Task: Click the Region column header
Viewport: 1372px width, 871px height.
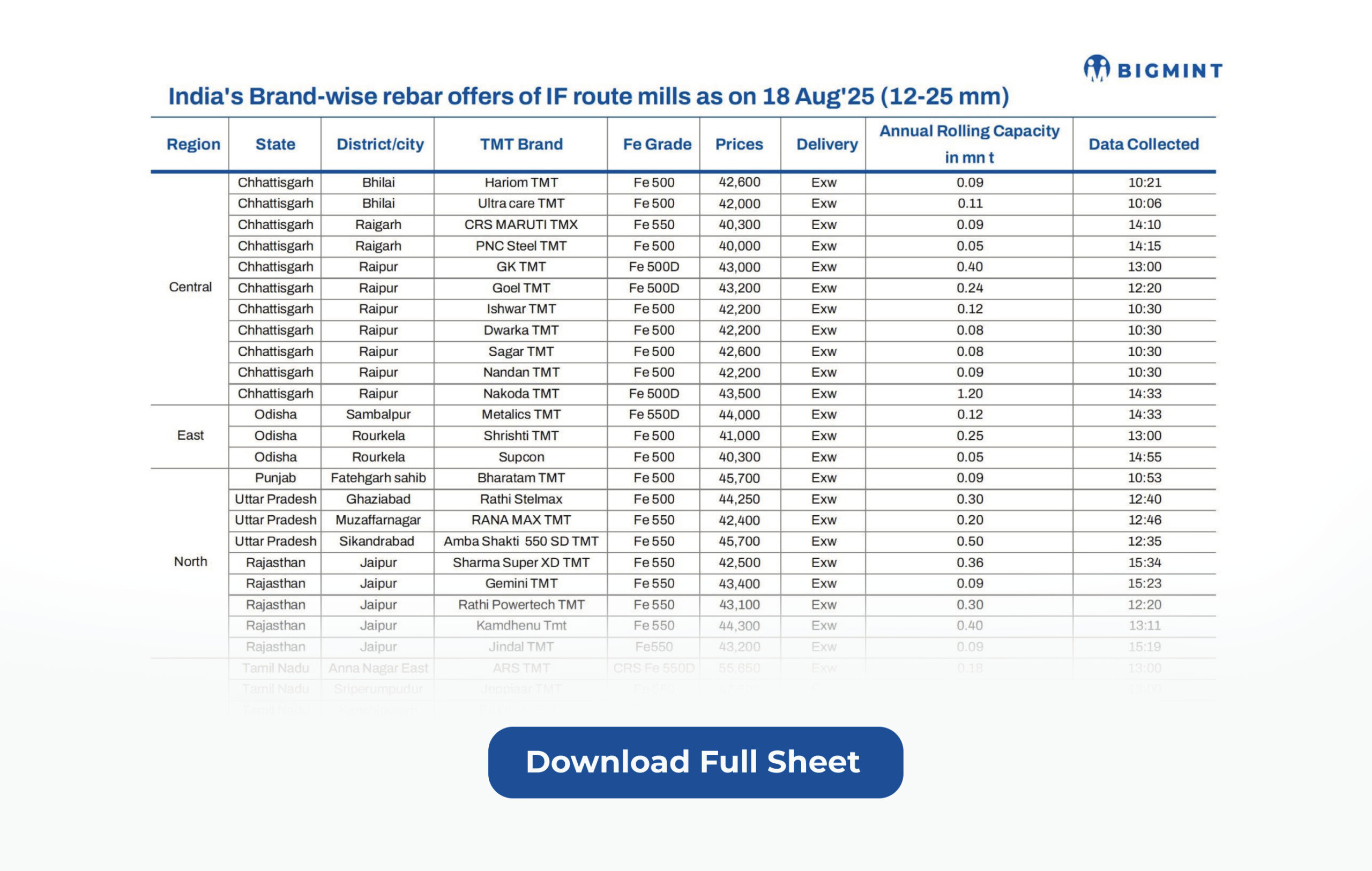Action: pyautogui.click(x=193, y=144)
